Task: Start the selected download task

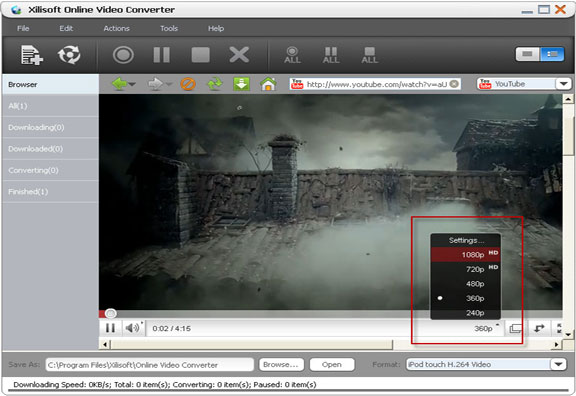Action: (123, 55)
